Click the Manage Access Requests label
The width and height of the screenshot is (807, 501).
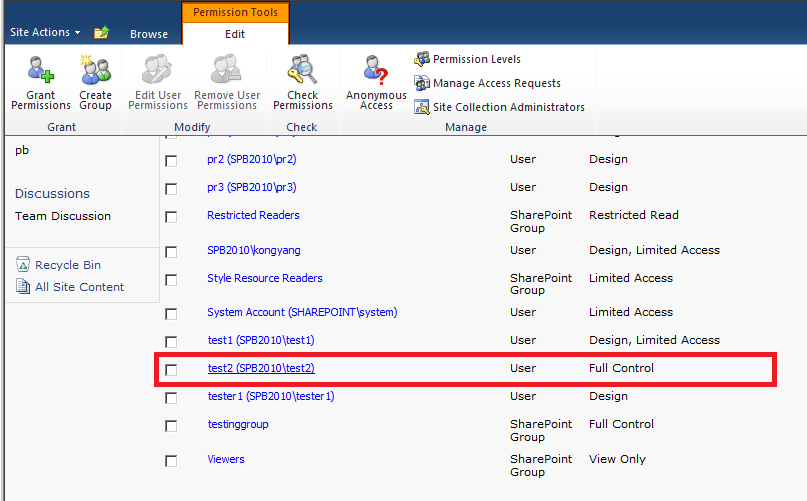(x=497, y=83)
